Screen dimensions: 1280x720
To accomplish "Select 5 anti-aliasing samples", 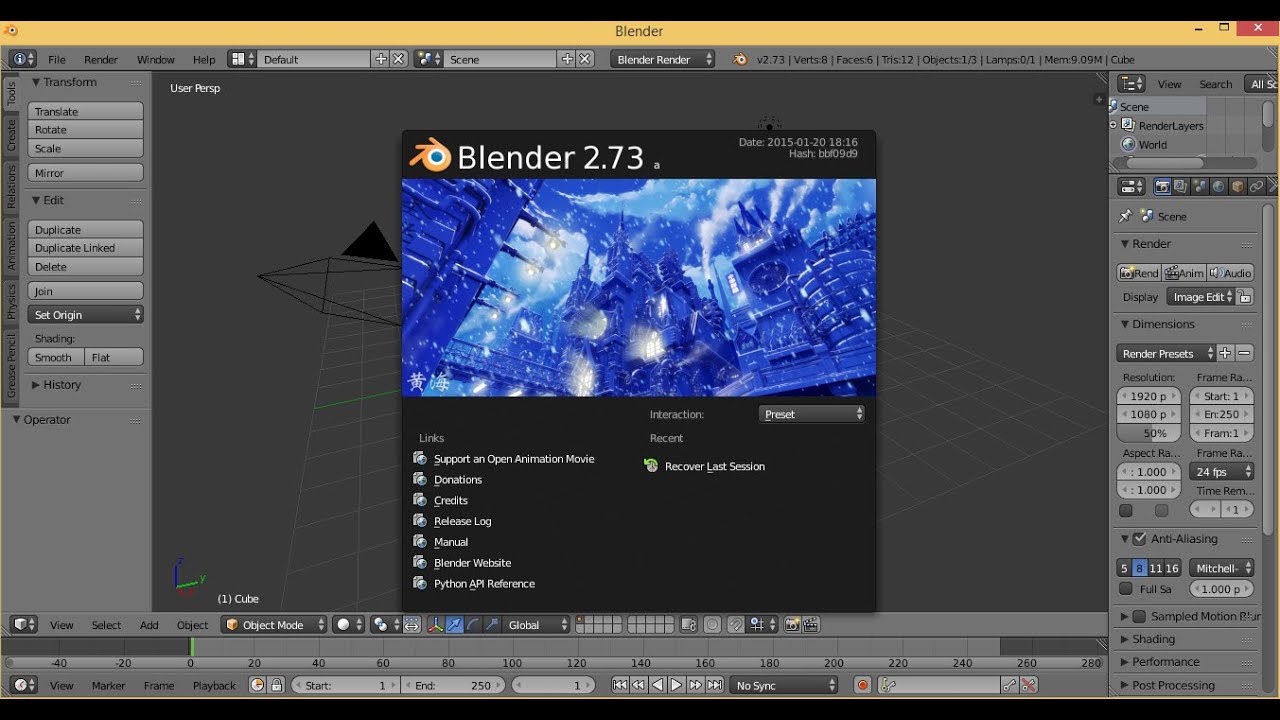I will pos(1124,568).
